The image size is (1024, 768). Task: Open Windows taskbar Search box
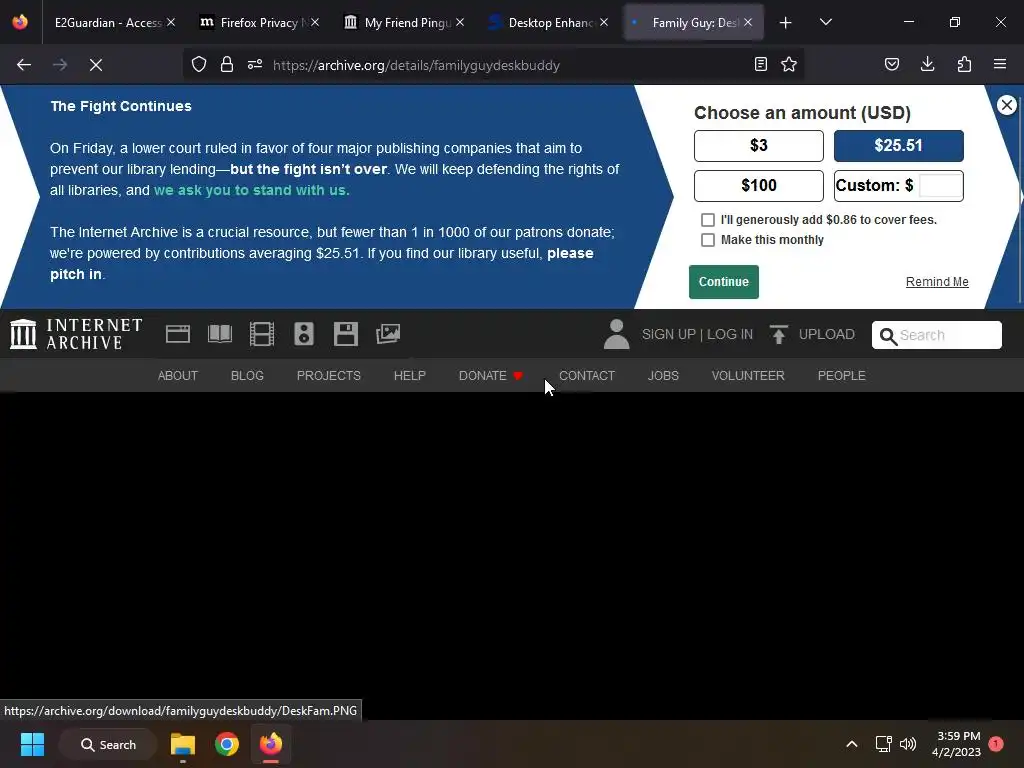pyautogui.click(x=108, y=744)
